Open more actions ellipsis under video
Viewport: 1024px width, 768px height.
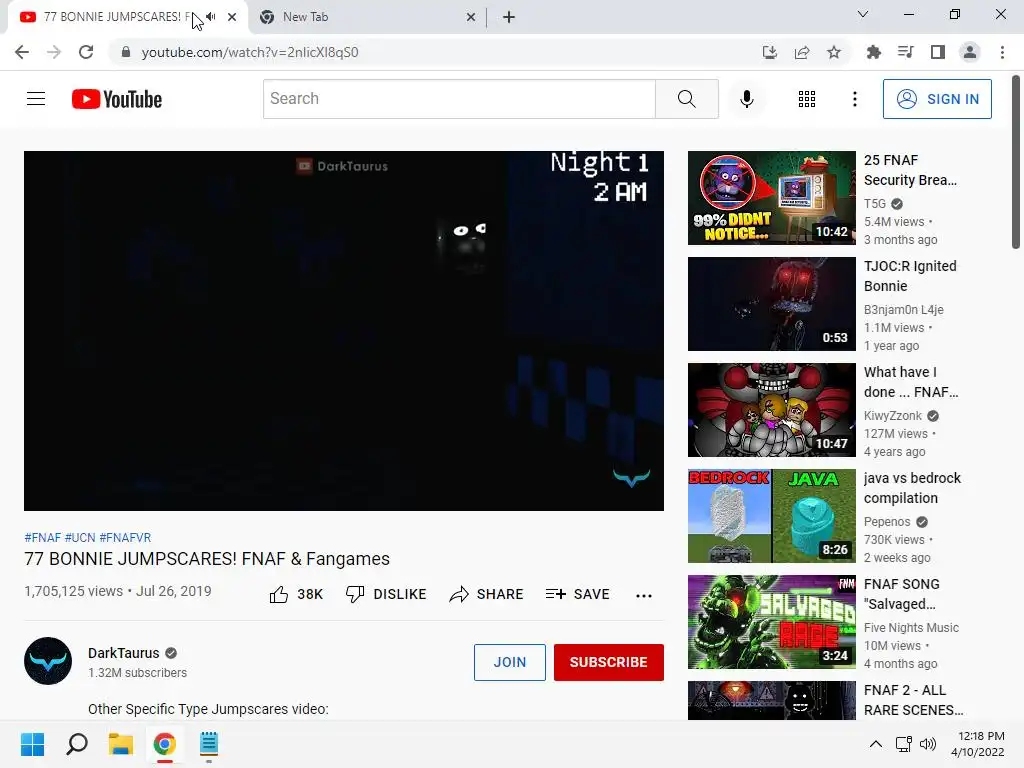(x=643, y=595)
